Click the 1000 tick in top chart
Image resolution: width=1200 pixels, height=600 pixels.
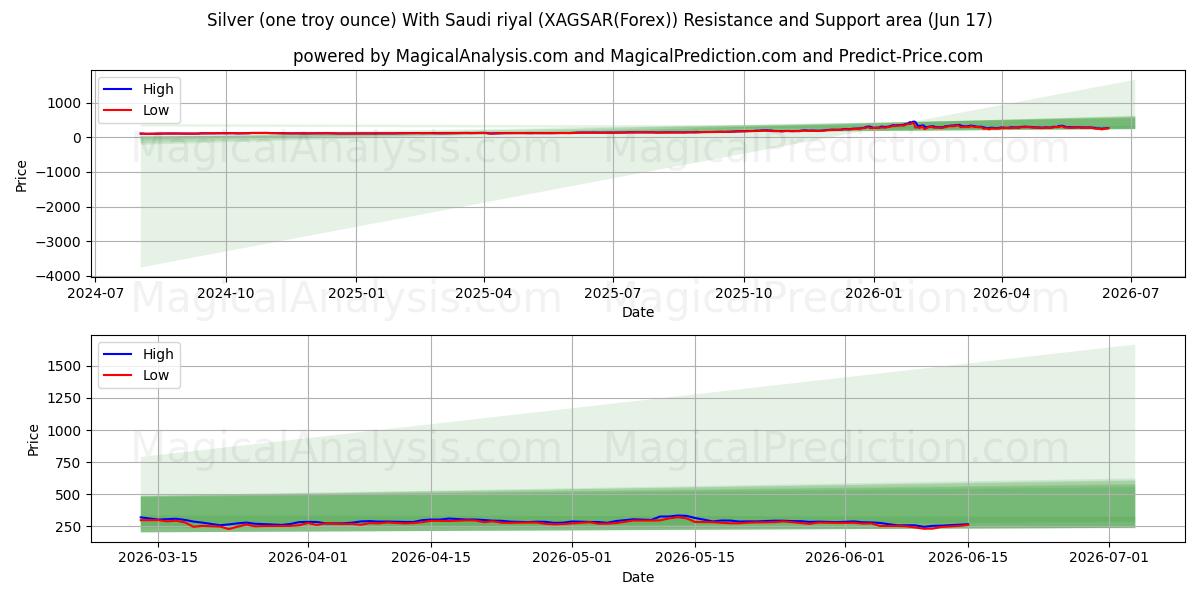66,103
